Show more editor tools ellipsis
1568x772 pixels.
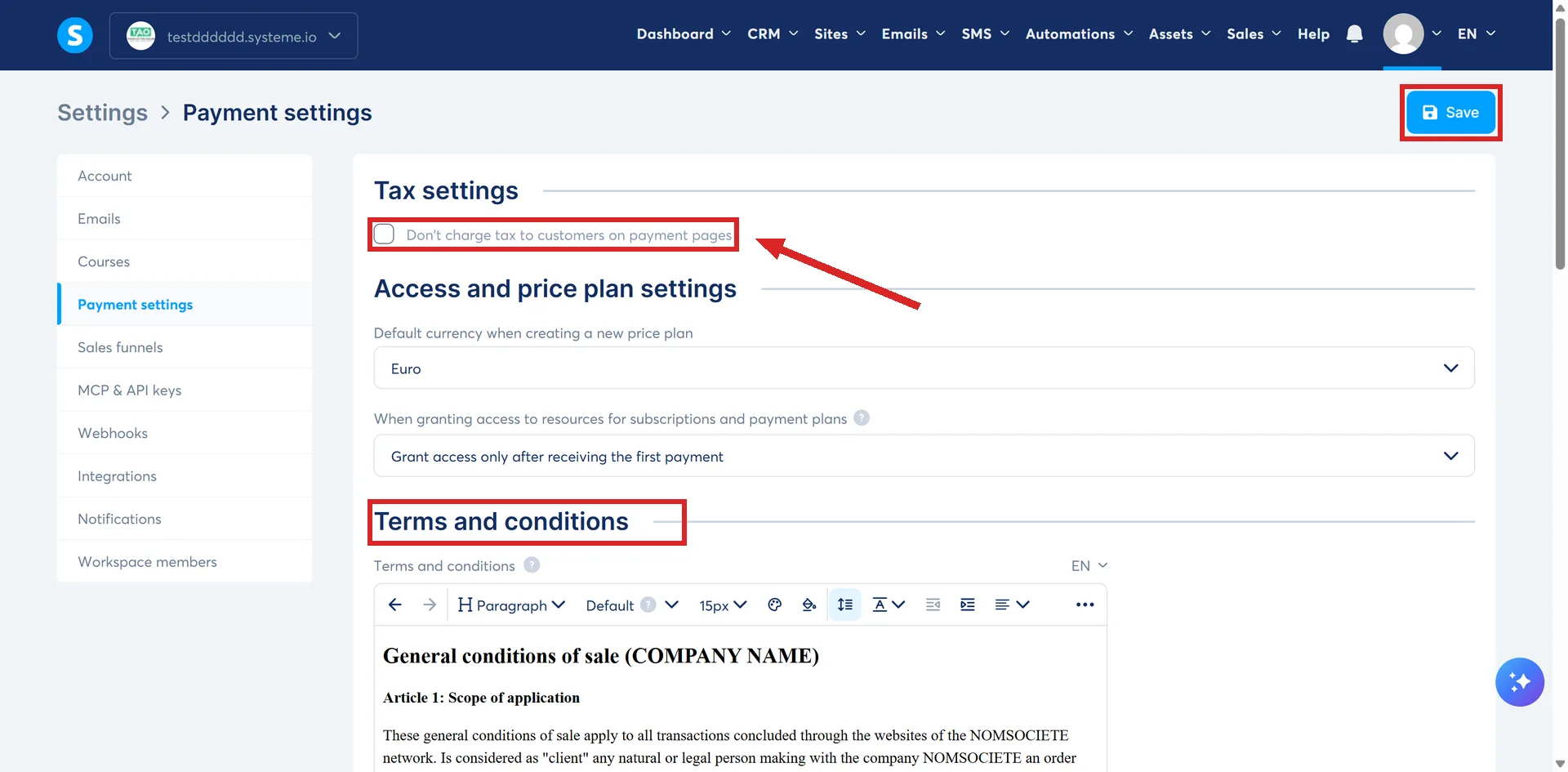1085,605
